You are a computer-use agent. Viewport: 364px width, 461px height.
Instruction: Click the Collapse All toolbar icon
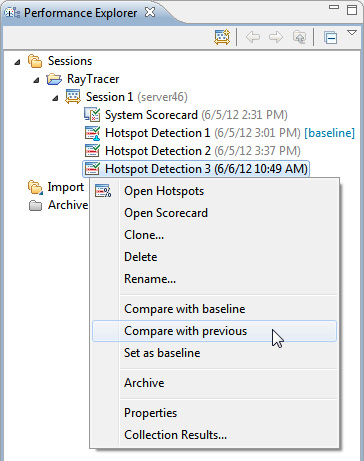click(330, 37)
